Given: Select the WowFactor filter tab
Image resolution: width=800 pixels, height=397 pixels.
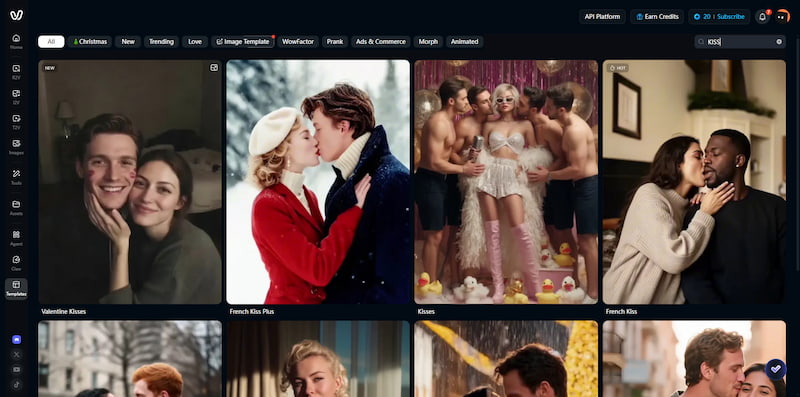Looking at the screenshot, I should (298, 42).
